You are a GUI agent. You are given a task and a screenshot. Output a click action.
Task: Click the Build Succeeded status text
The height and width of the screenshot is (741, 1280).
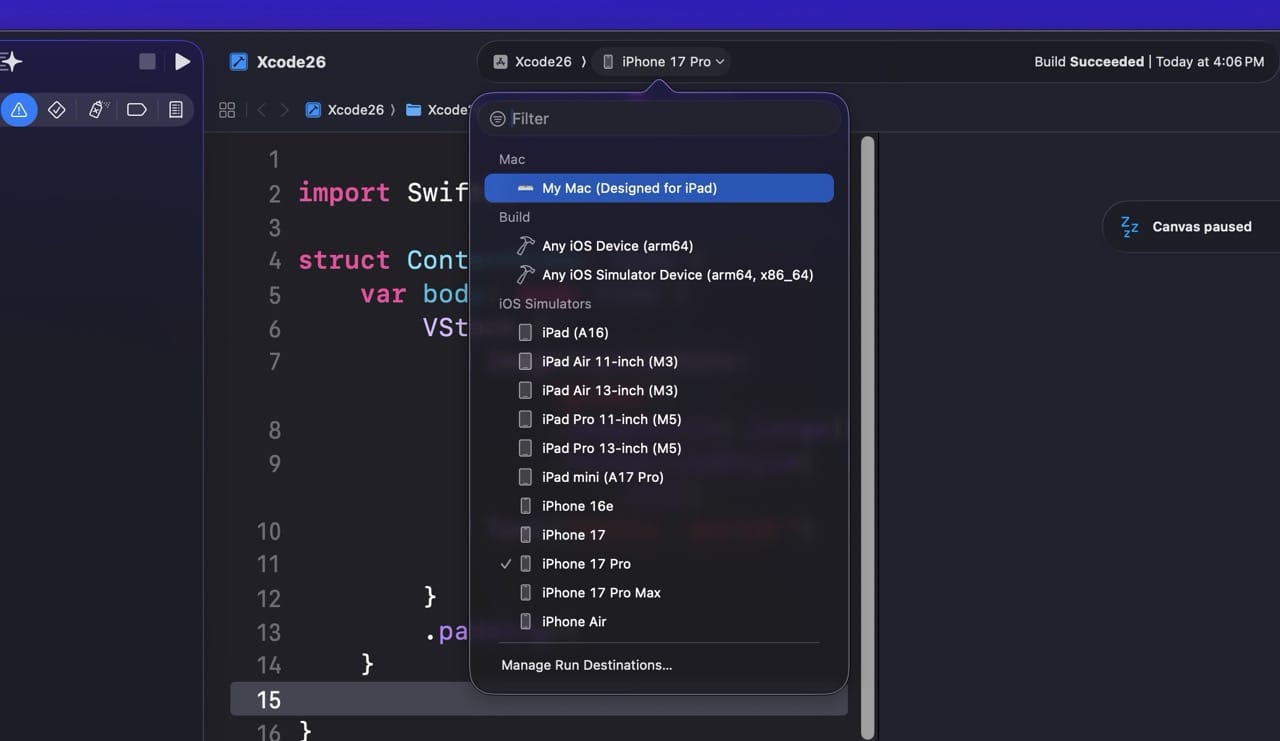pos(1089,62)
